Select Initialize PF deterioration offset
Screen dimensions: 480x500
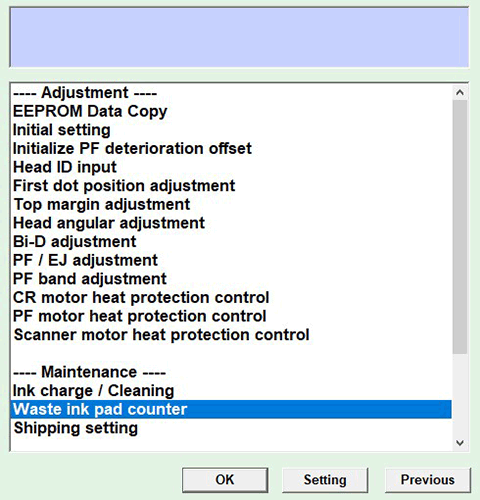[x=132, y=148]
